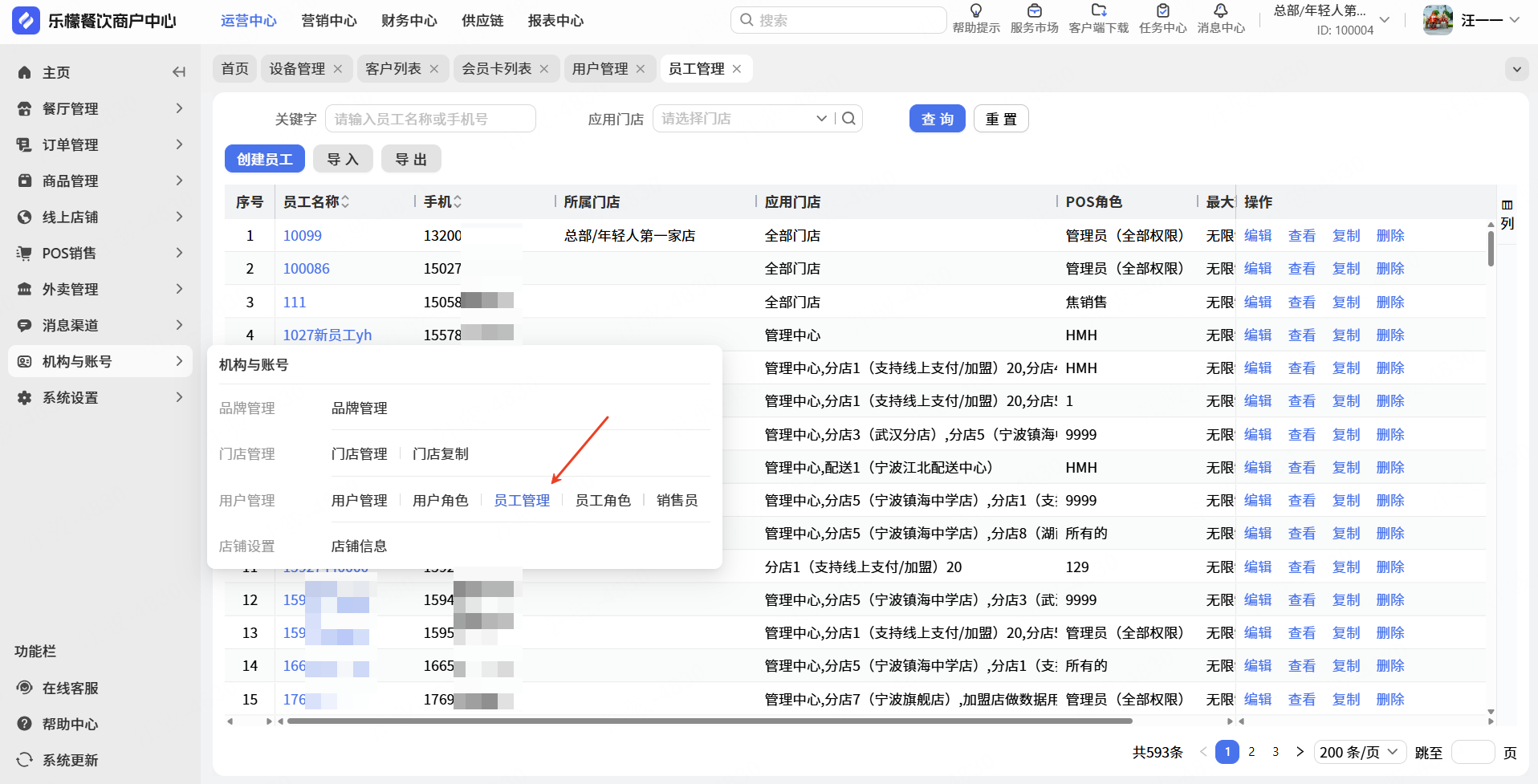This screenshot has height=784, width=1538.
Task: Click 编辑 for employee 100086
Action: click(x=1258, y=269)
